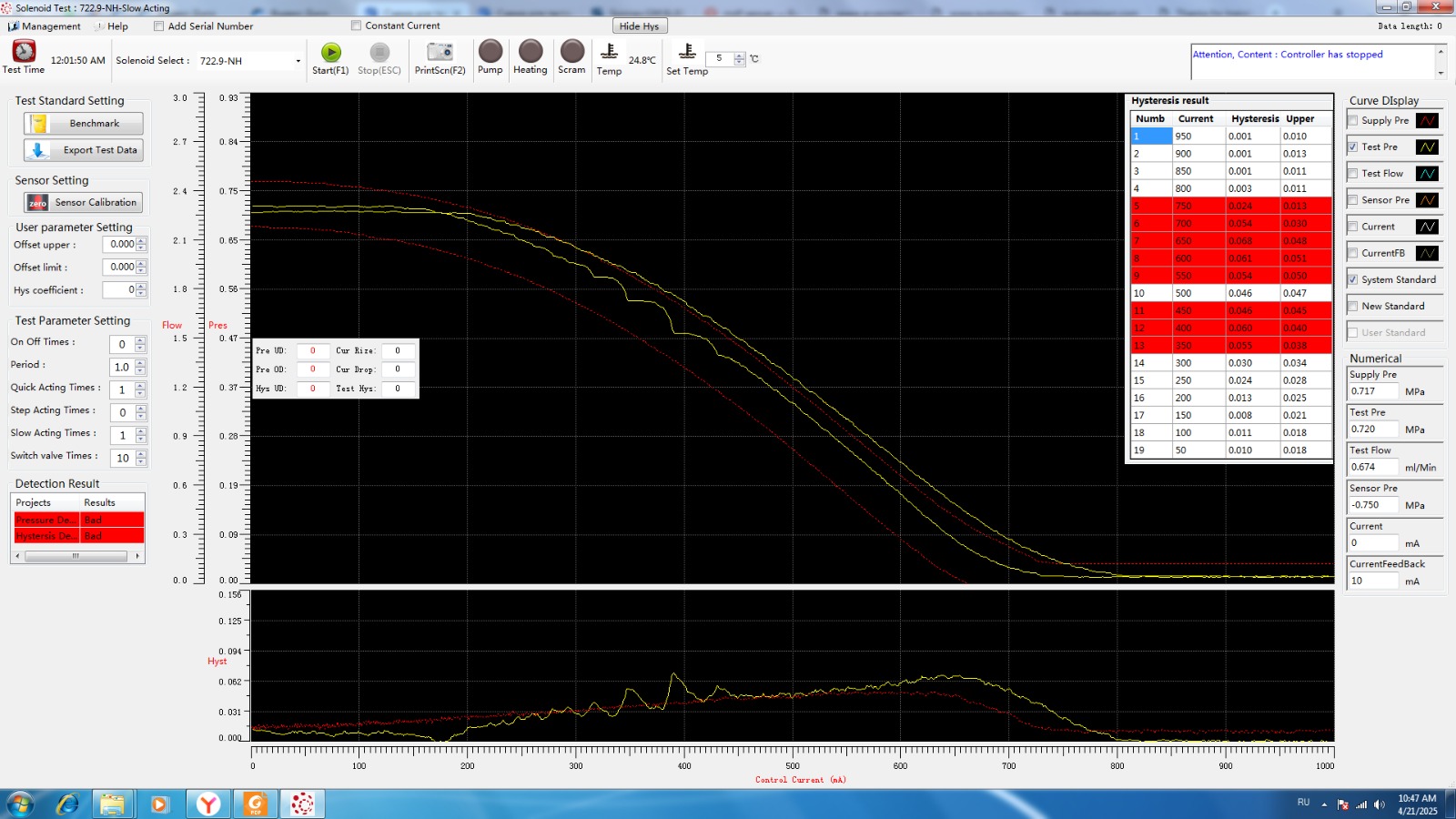Increase the Switch valve Times stepper
The image size is (1456, 819).
[x=140, y=454]
